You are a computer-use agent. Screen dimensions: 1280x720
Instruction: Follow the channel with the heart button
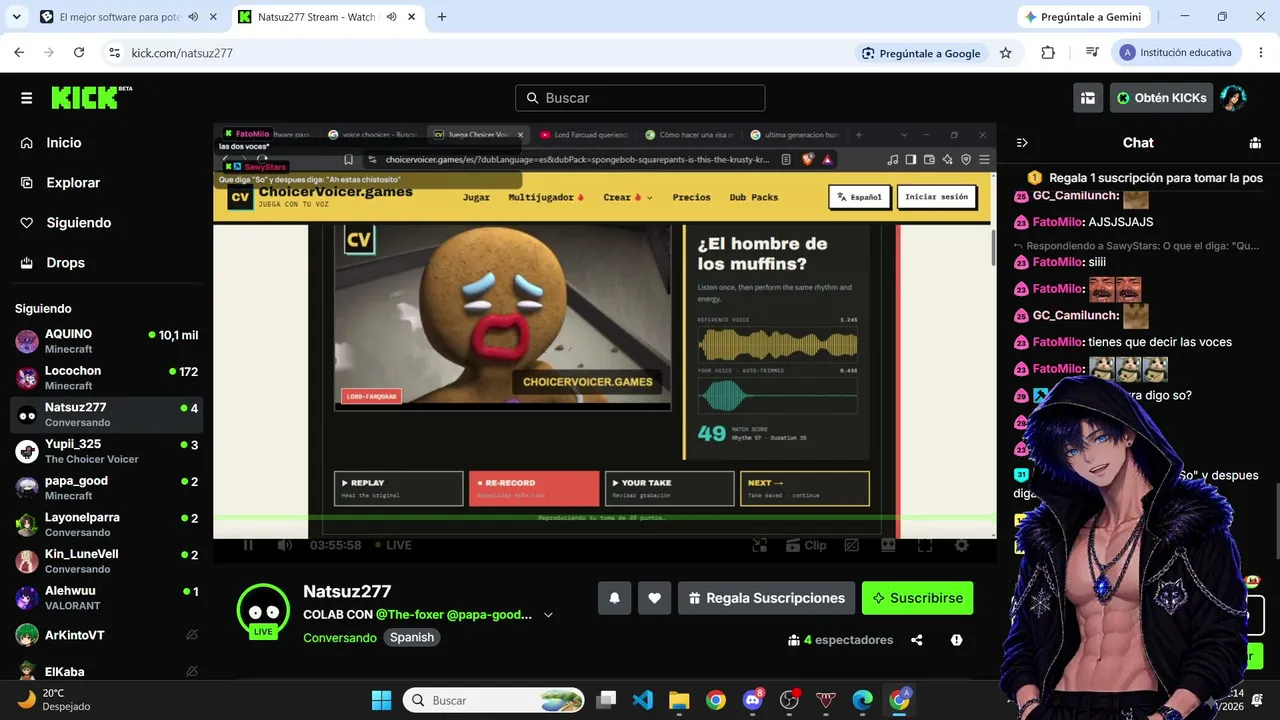click(x=654, y=598)
